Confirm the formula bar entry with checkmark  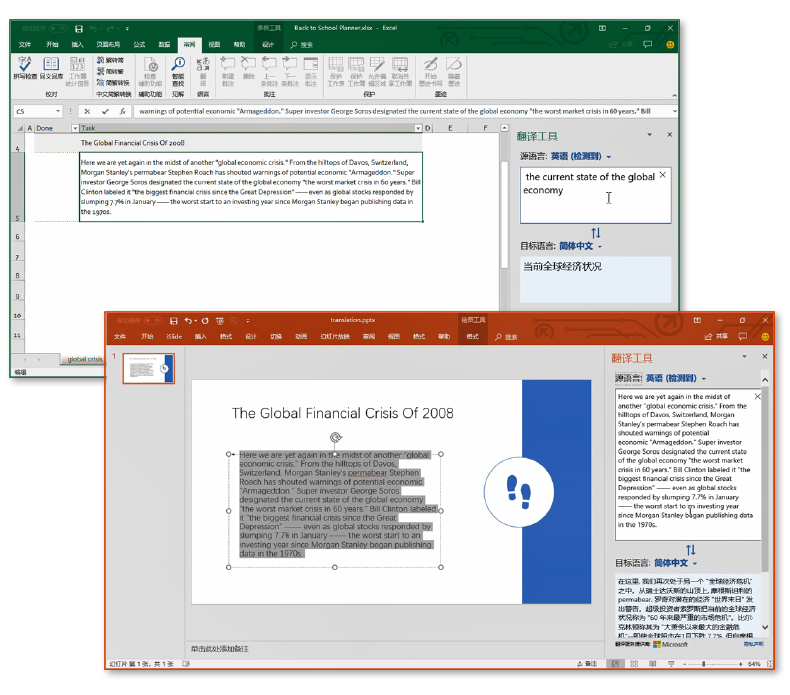point(105,111)
